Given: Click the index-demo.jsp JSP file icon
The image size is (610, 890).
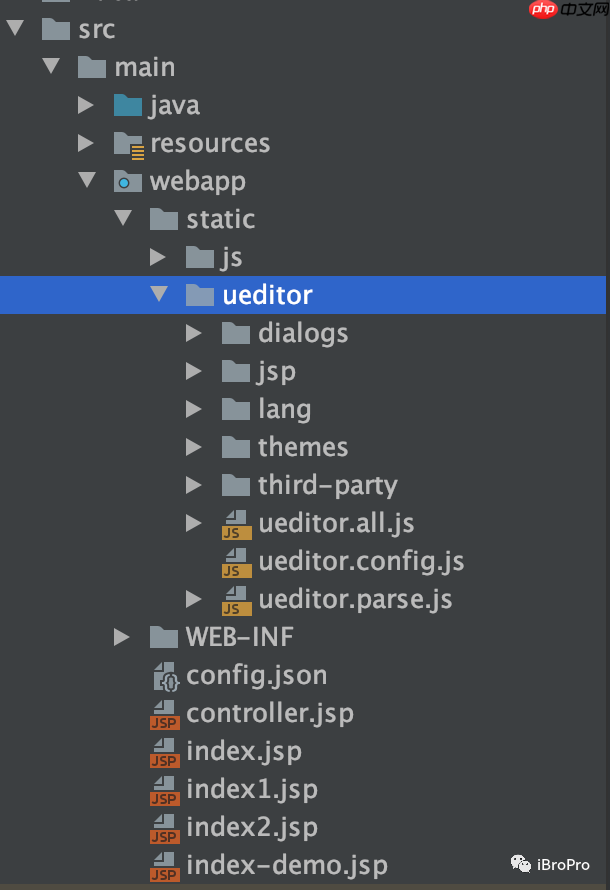Looking at the screenshot, I should coord(165,867).
